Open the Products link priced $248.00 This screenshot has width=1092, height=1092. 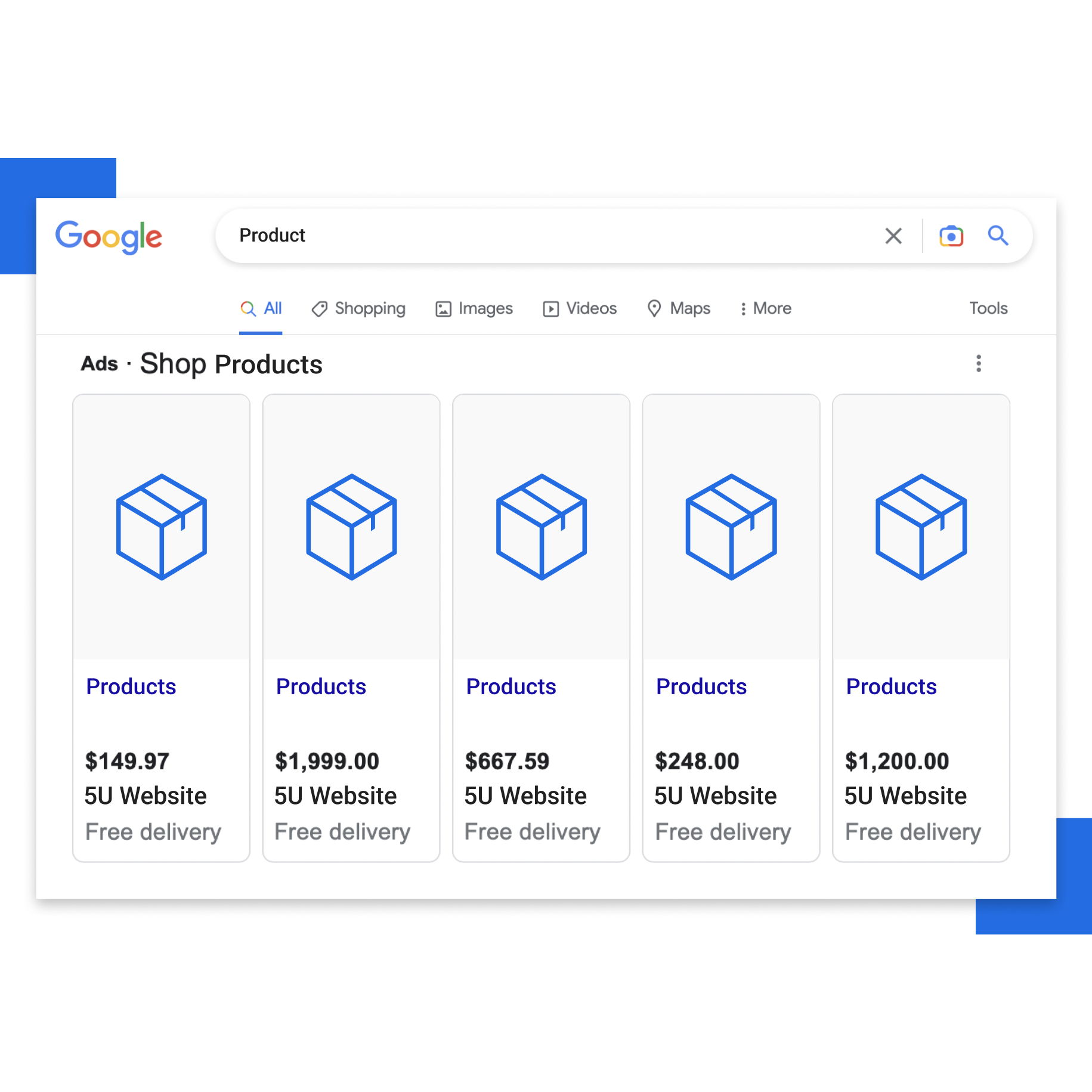(701, 686)
